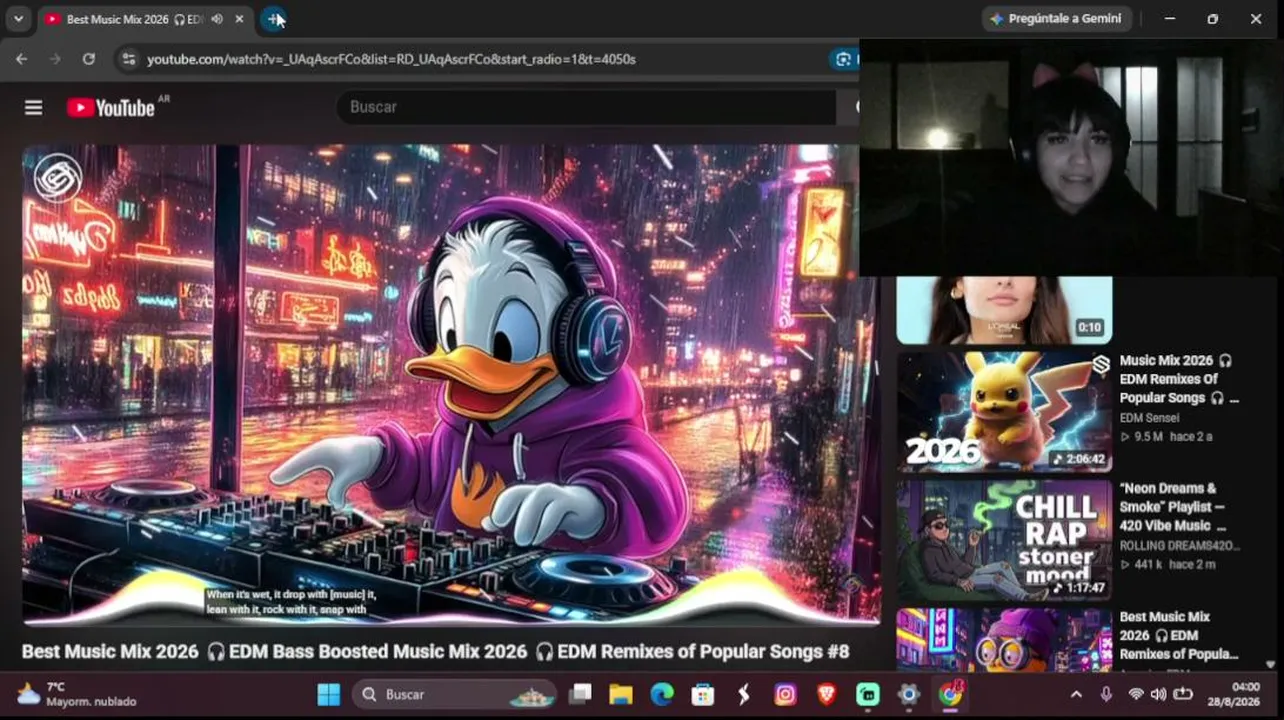Click the webcam overlay feed
This screenshot has width=1284, height=720.
point(1071,157)
